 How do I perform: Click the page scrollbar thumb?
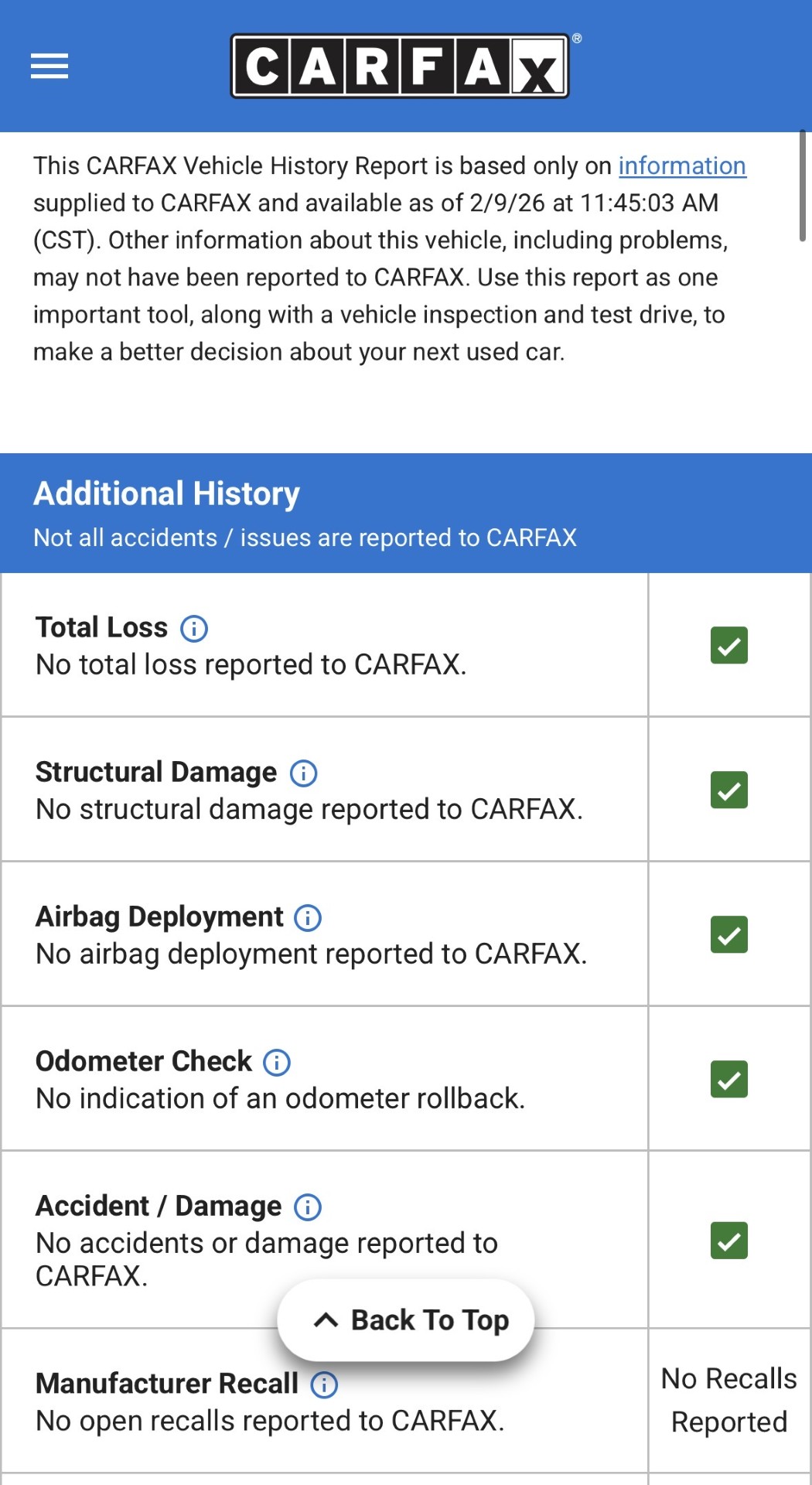802,186
